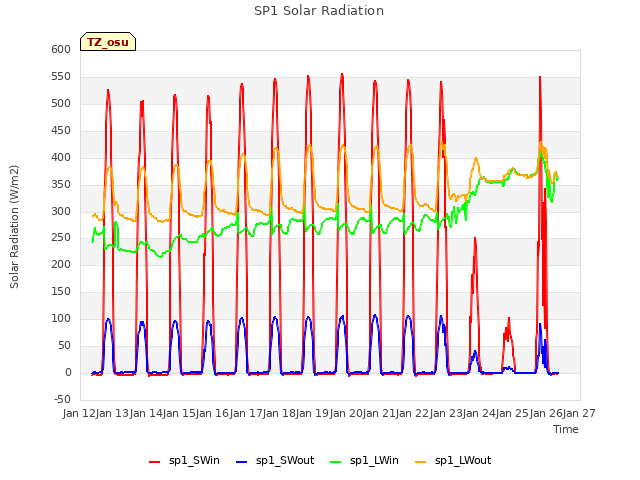Click the orange sp1_LWout legend swatch
This screenshot has width=640, height=480.
tap(420, 462)
